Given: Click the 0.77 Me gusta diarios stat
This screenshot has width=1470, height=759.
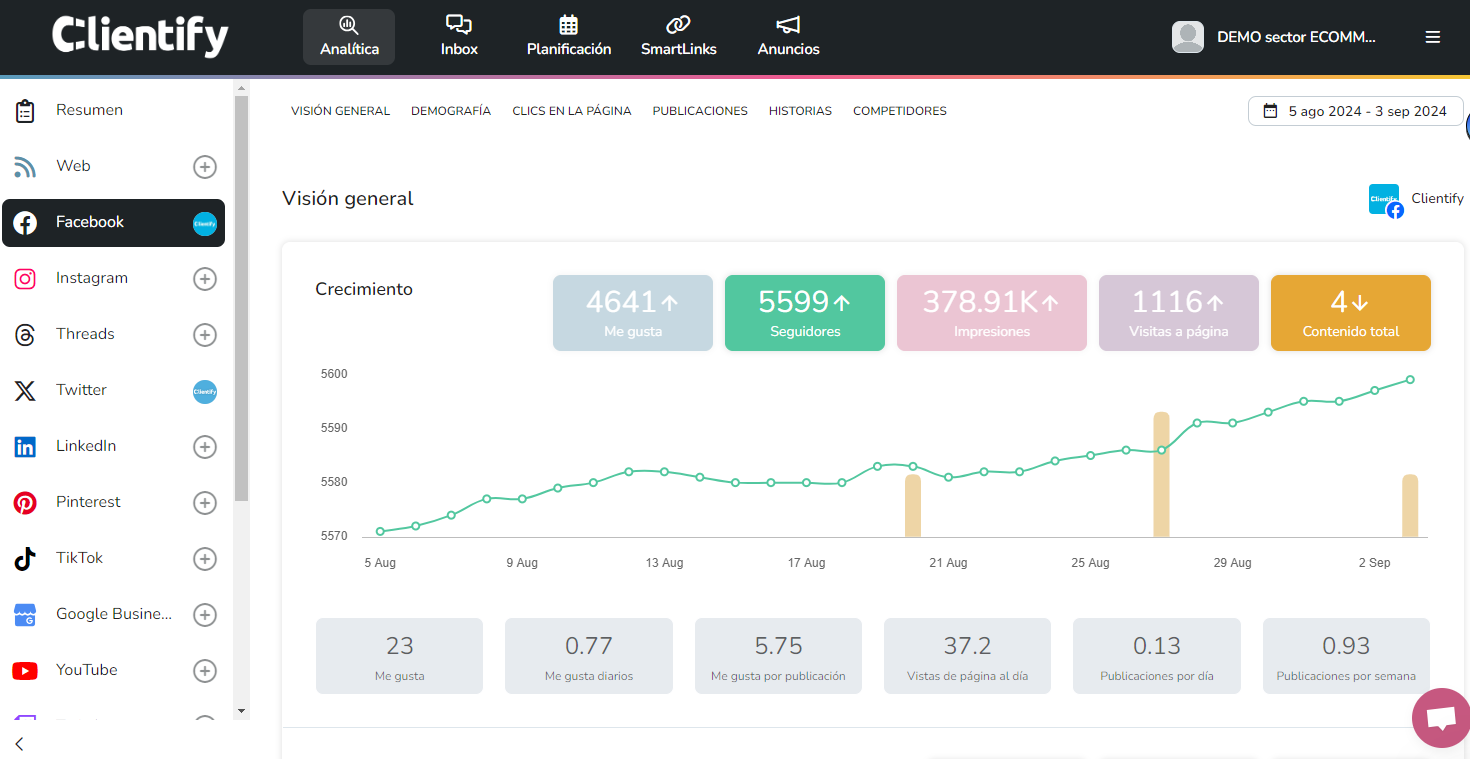Looking at the screenshot, I should point(589,656).
